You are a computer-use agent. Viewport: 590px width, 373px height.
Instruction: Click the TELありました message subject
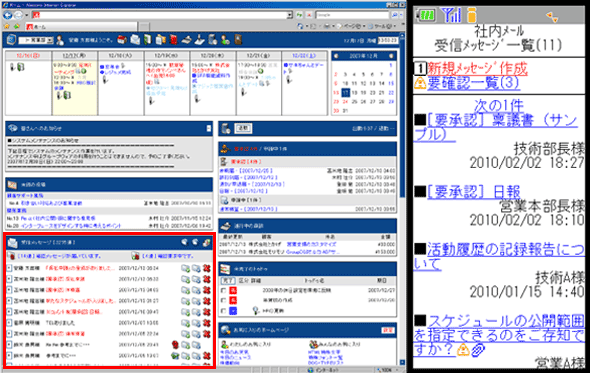(60, 323)
